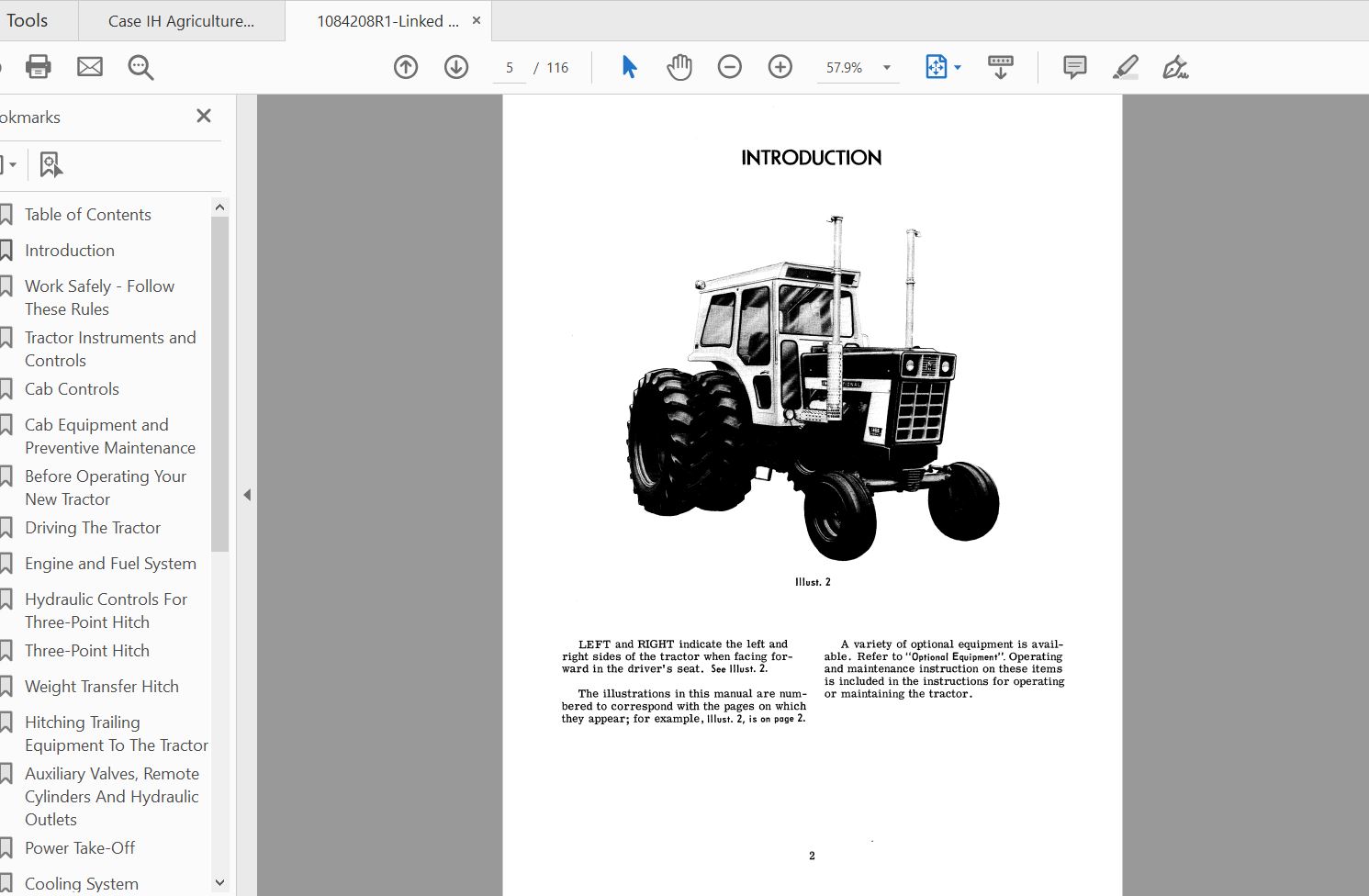Screen dimensions: 1369x896
Task: Go to next page arrow
Action: point(456,67)
